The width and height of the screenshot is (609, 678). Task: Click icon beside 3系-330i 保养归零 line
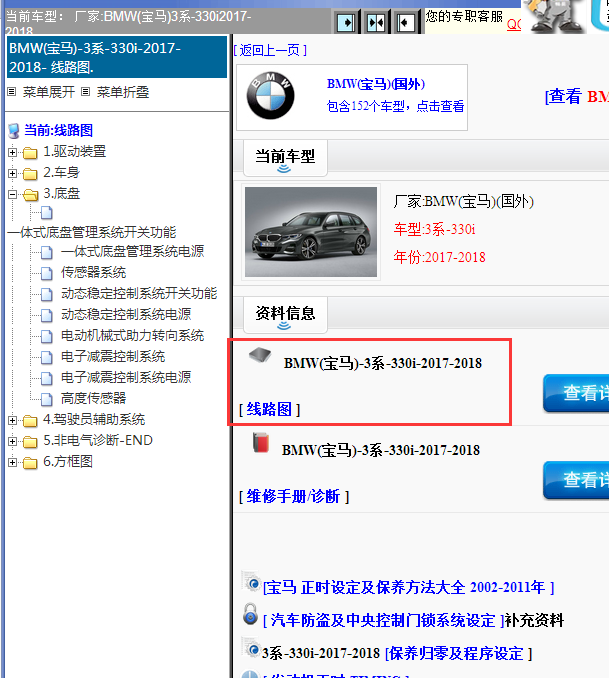coord(251,647)
